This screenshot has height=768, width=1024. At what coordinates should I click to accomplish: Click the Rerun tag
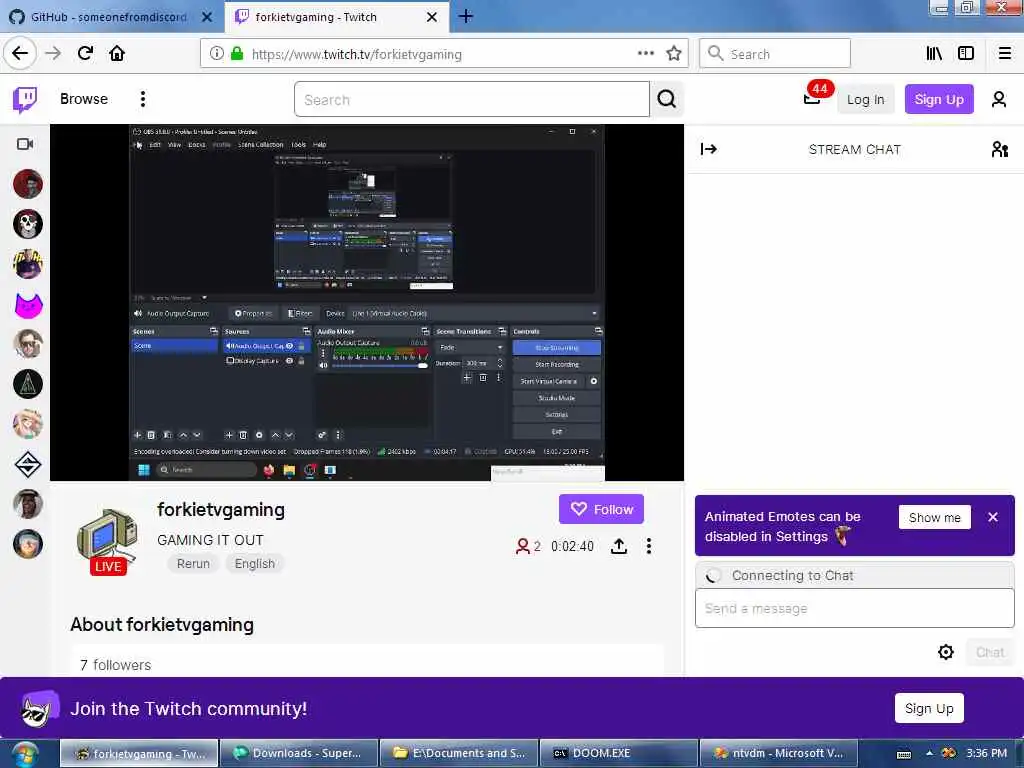pos(193,564)
